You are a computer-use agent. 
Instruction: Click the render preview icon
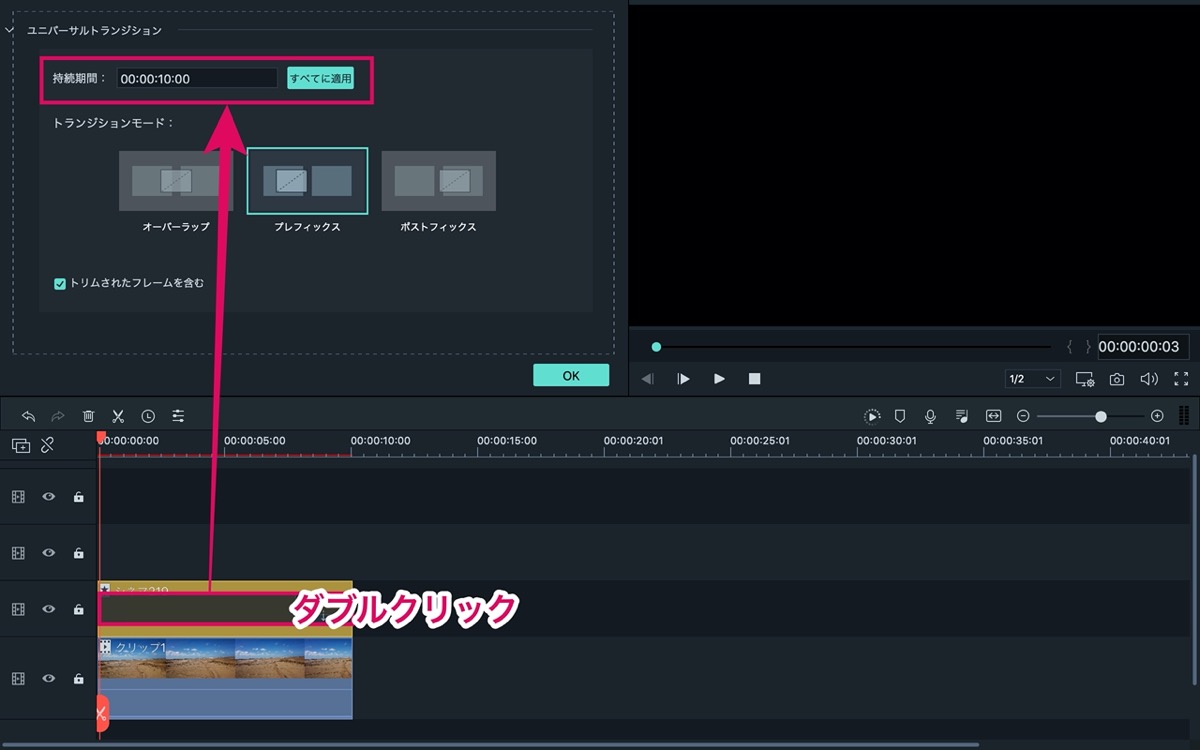pos(872,416)
